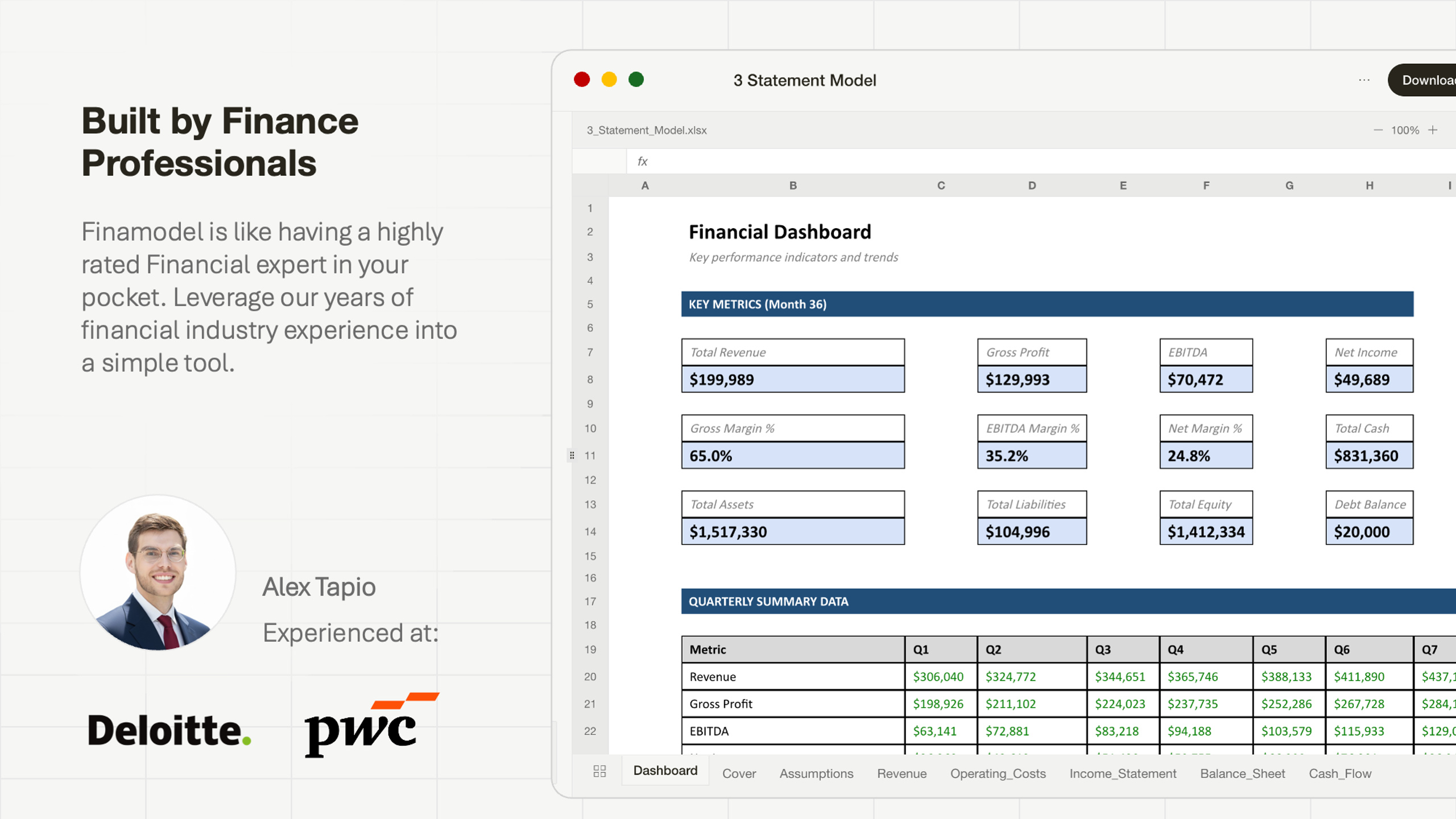Click the Q2 Revenue cell $324,772
Screen dimensions: 1456x819
click(1032, 677)
